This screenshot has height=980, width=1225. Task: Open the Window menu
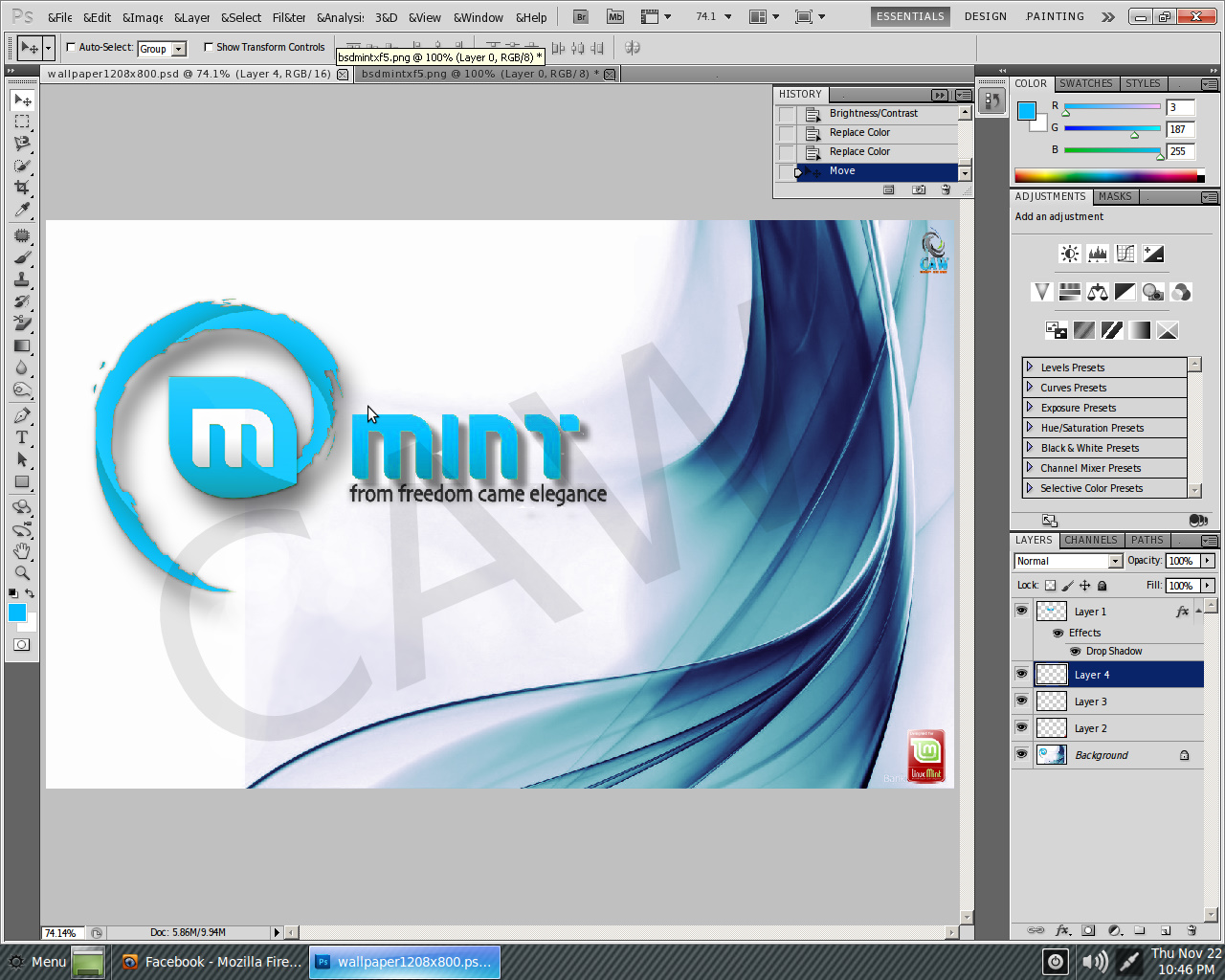(x=479, y=17)
